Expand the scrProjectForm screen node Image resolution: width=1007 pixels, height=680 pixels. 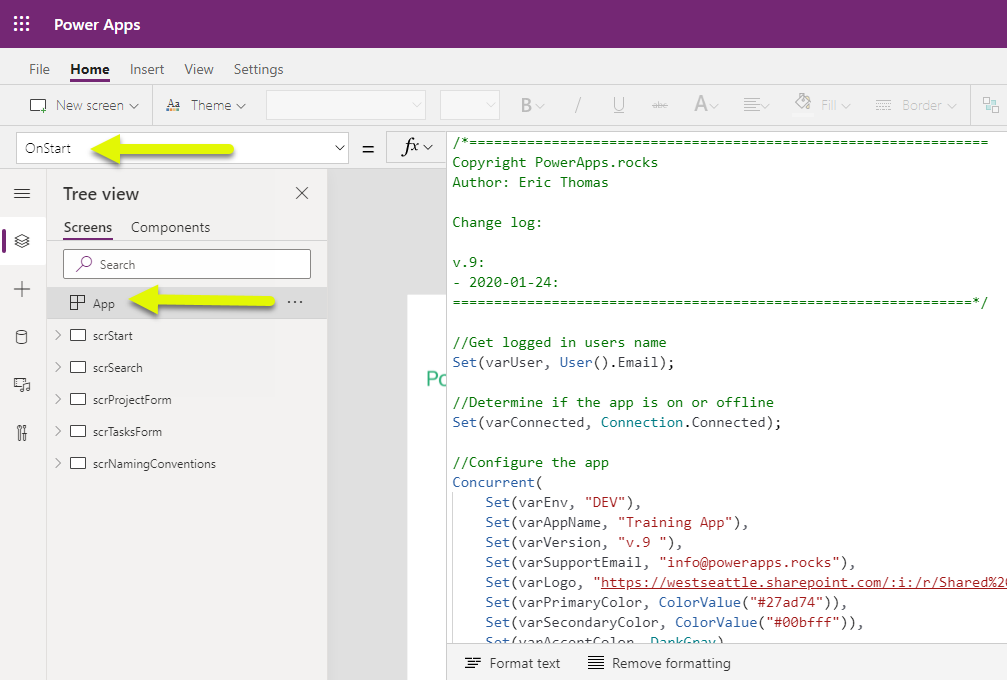coord(58,399)
